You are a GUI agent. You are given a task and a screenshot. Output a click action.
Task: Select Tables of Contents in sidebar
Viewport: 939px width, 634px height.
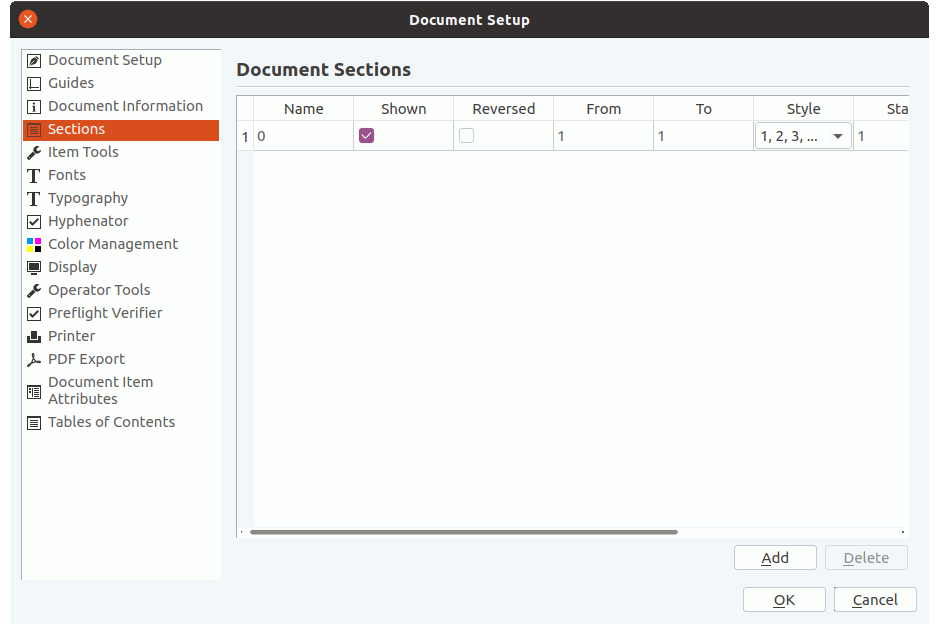(x=111, y=422)
